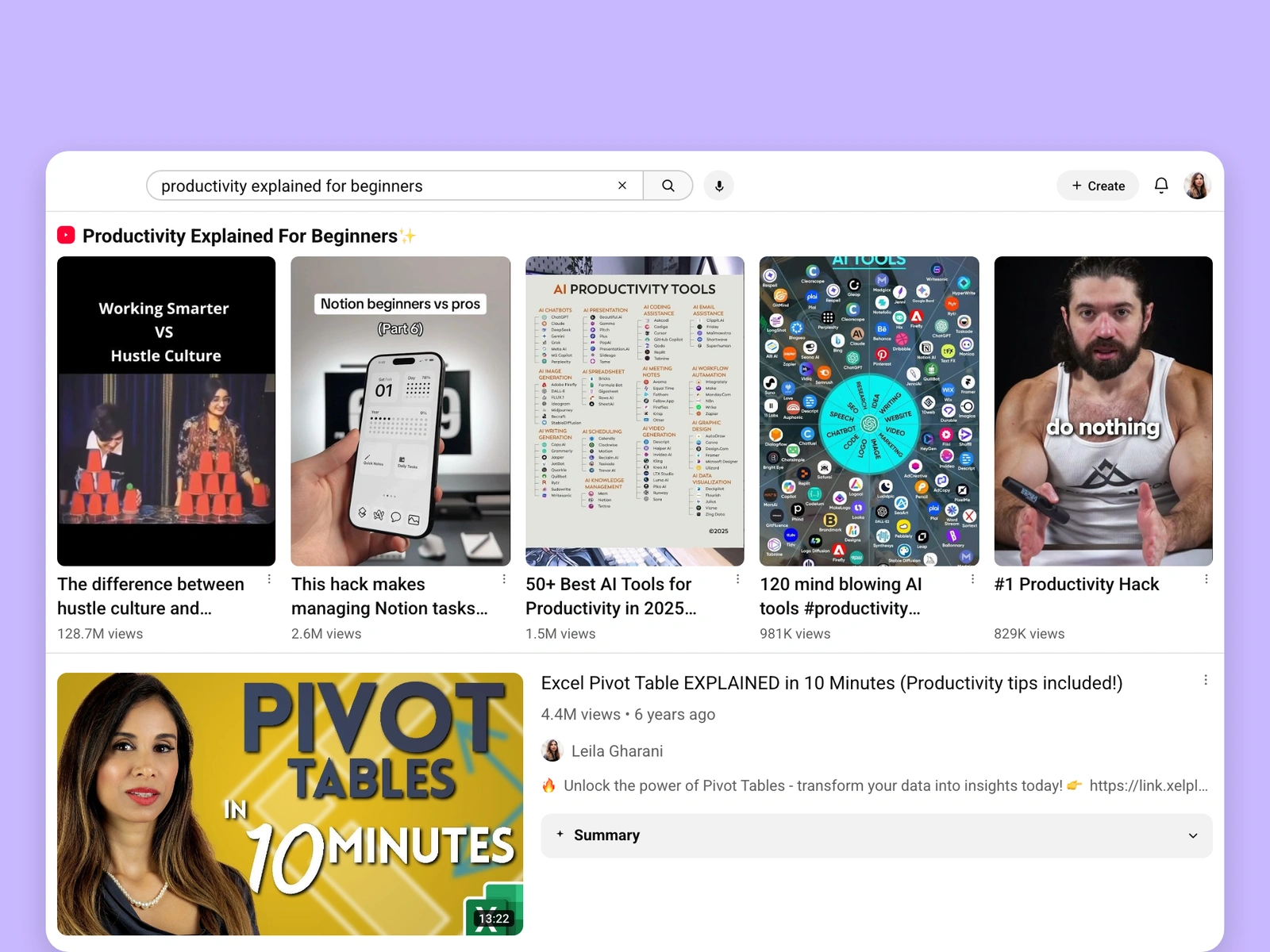Click the '#1 Productivity Hack' title

1076,585
